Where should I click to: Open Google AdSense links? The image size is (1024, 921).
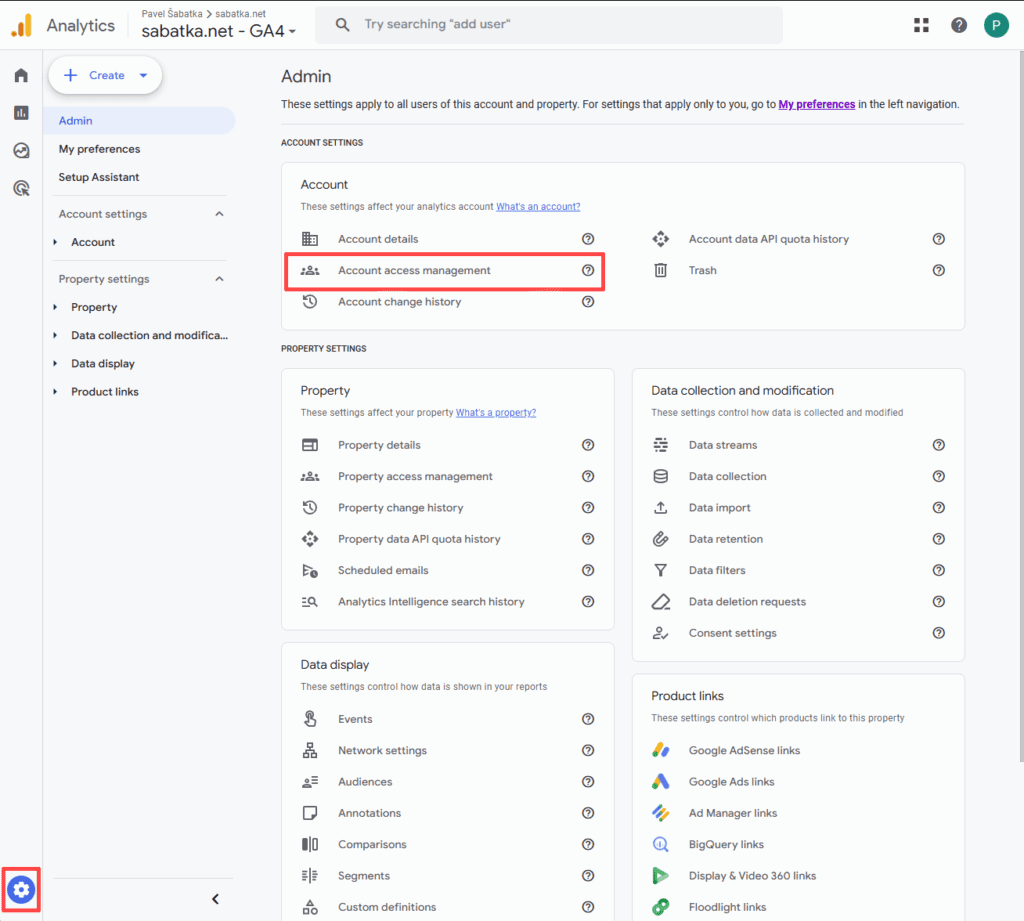tap(744, 751)
